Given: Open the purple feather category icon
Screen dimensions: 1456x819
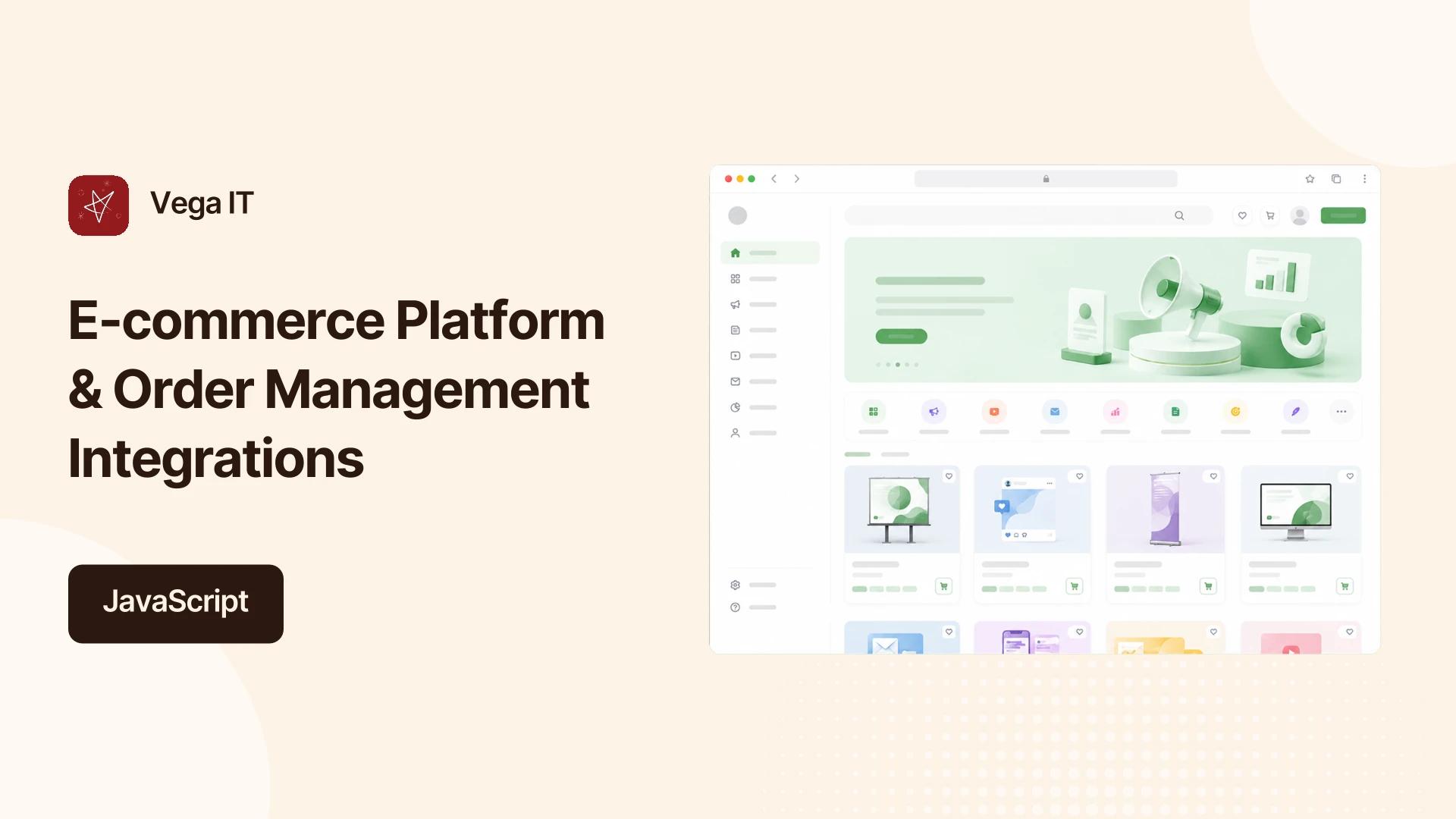Looking at the screenshot, I should 1296,412.
